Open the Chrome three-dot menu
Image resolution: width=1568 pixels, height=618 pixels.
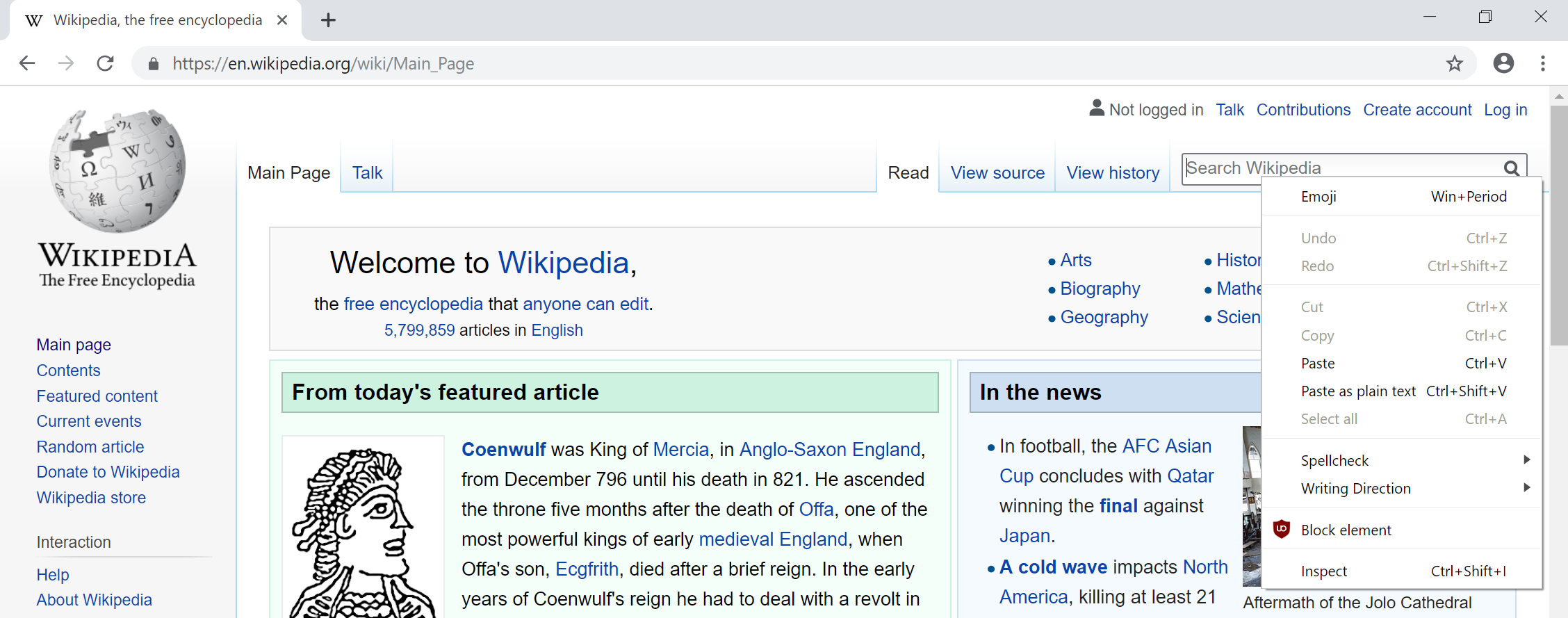[x=1543, y=63]
